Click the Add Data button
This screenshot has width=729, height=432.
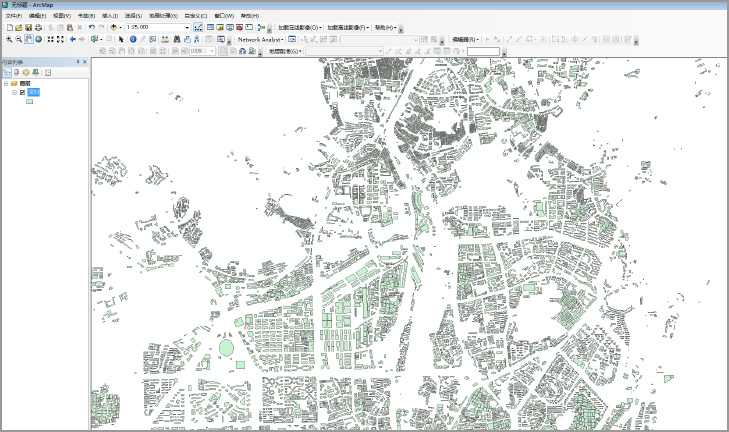(113, 28)
